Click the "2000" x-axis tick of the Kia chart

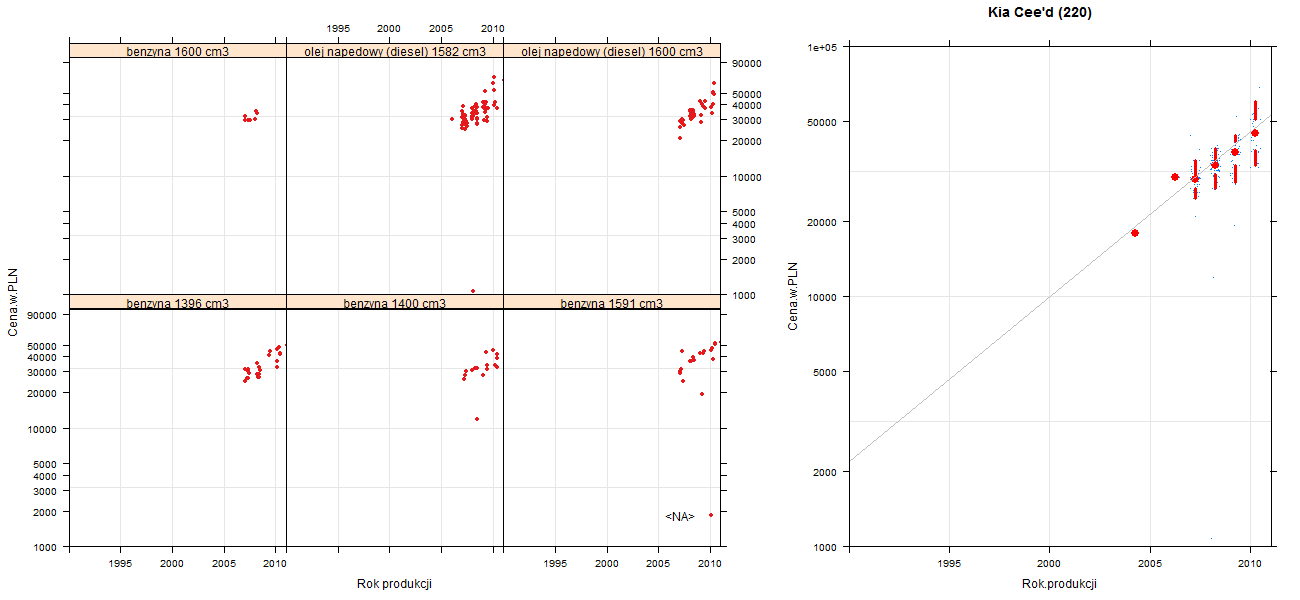point(1049,564)
